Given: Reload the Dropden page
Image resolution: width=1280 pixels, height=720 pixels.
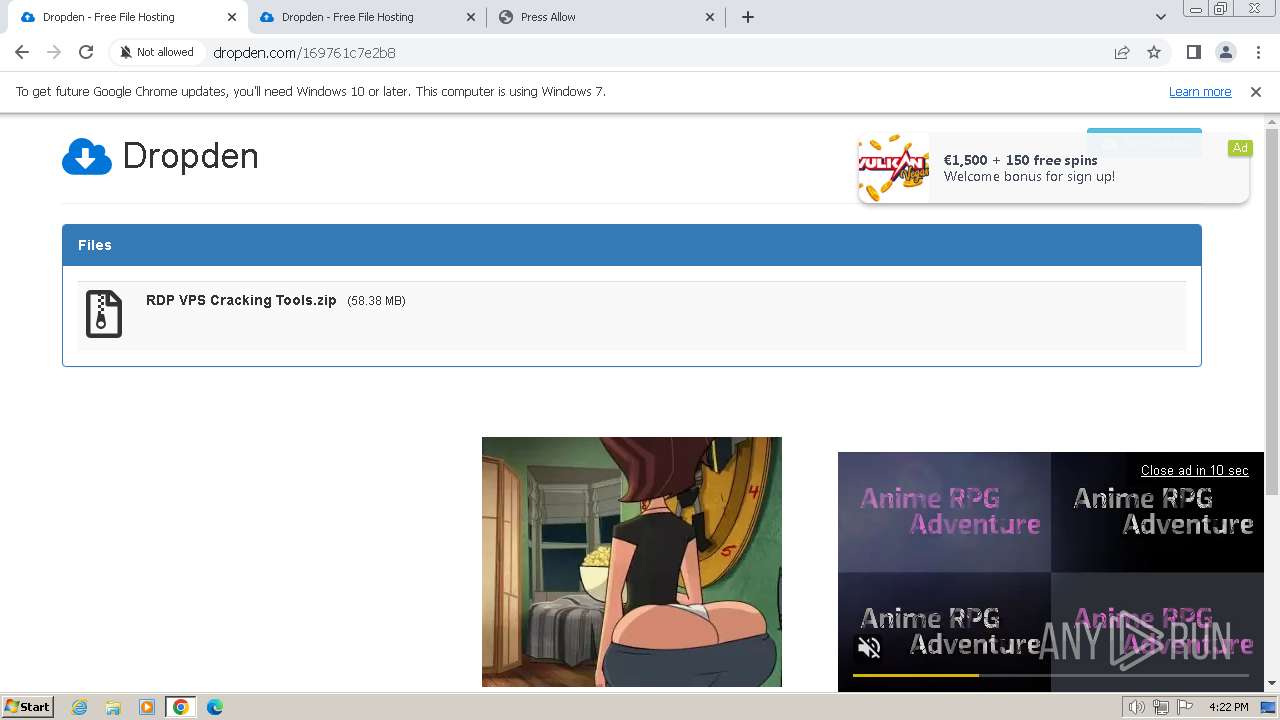Looking at the screenshot, I should tap(86, 52).
